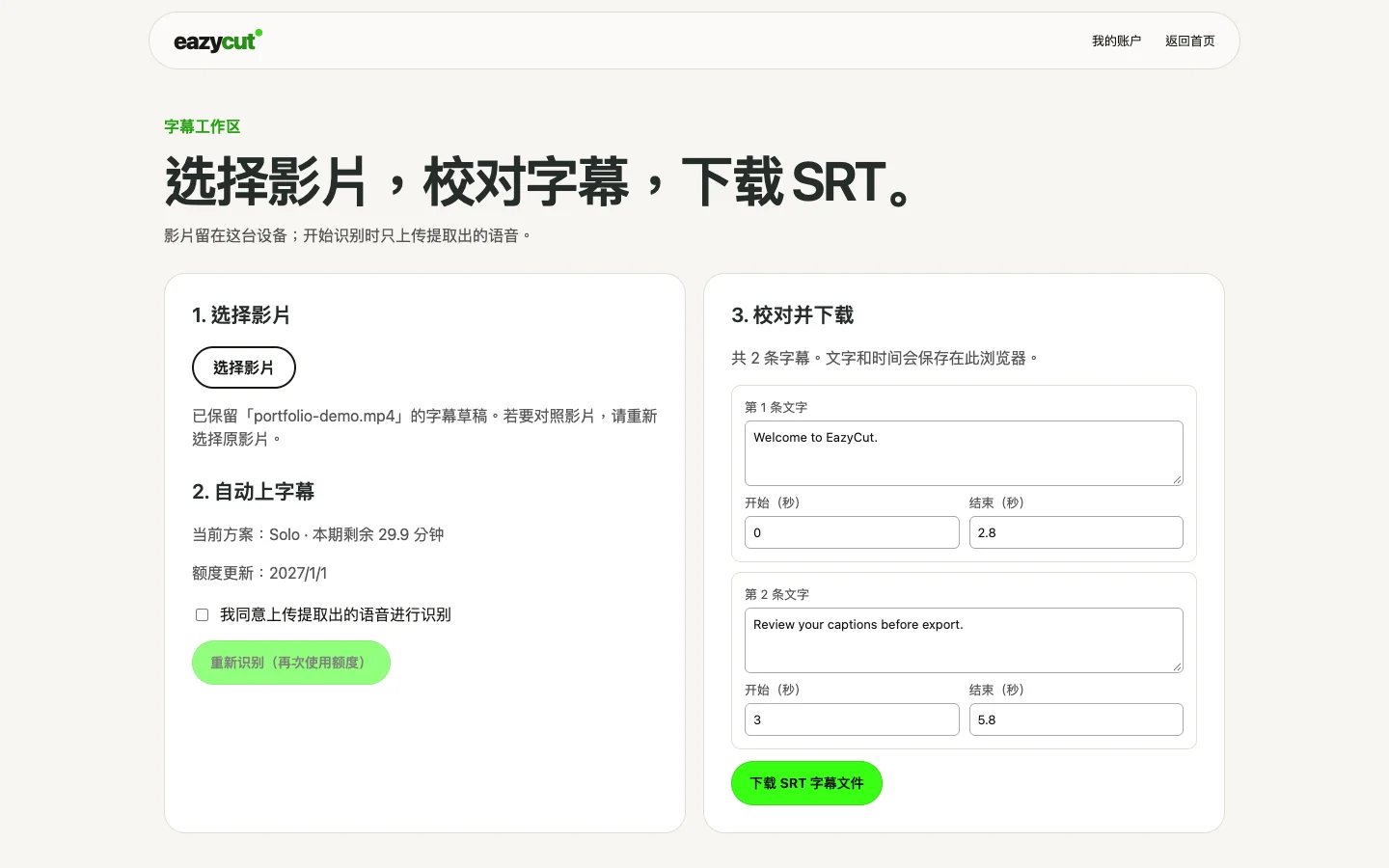Click the 重新识别（再次使用额度）button
The image size is (1389, 868).
coord(291,663)
